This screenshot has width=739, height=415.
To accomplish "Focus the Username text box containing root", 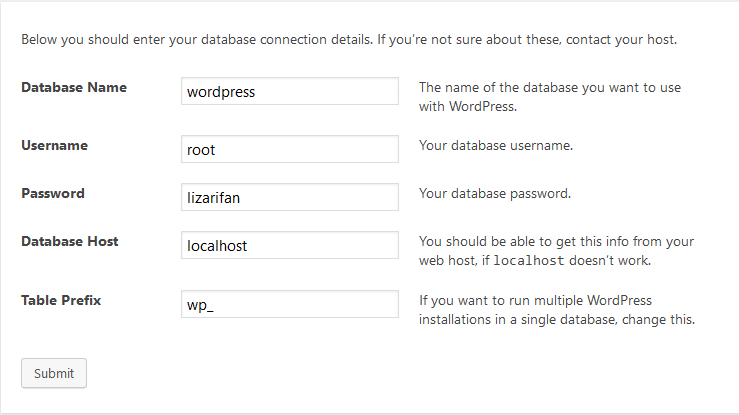I will 290,150.
